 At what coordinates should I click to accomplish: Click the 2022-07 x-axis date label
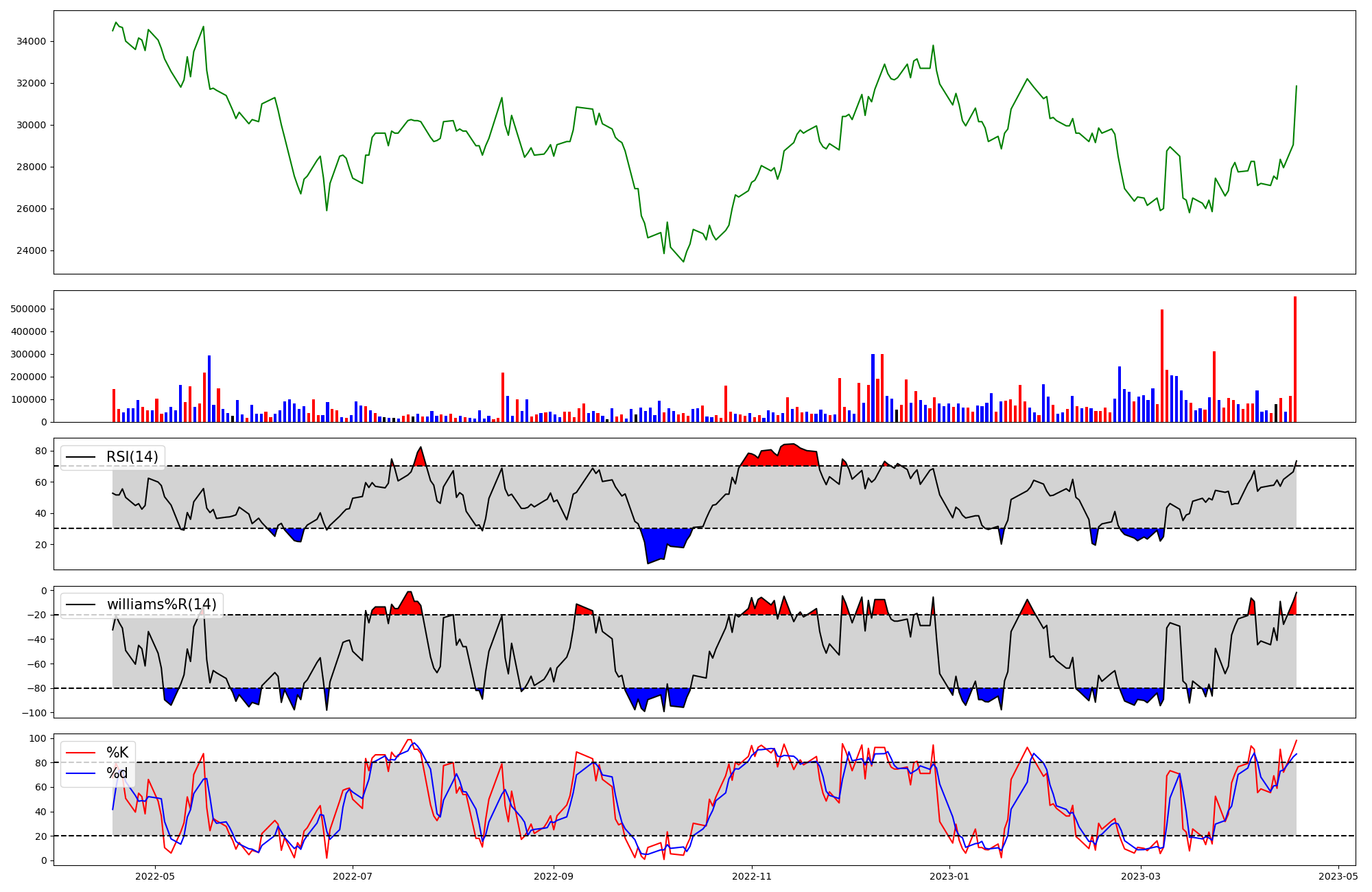click(353, 876)
